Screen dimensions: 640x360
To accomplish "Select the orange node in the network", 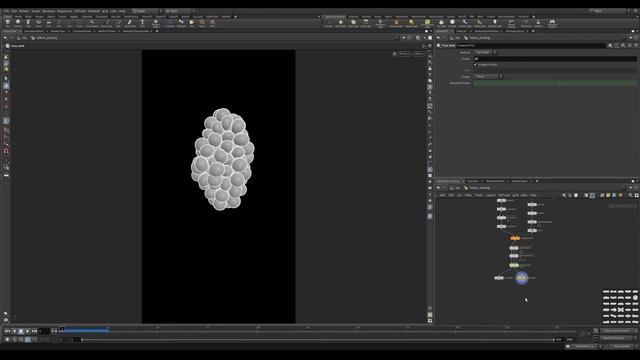I will pos(515,238).
